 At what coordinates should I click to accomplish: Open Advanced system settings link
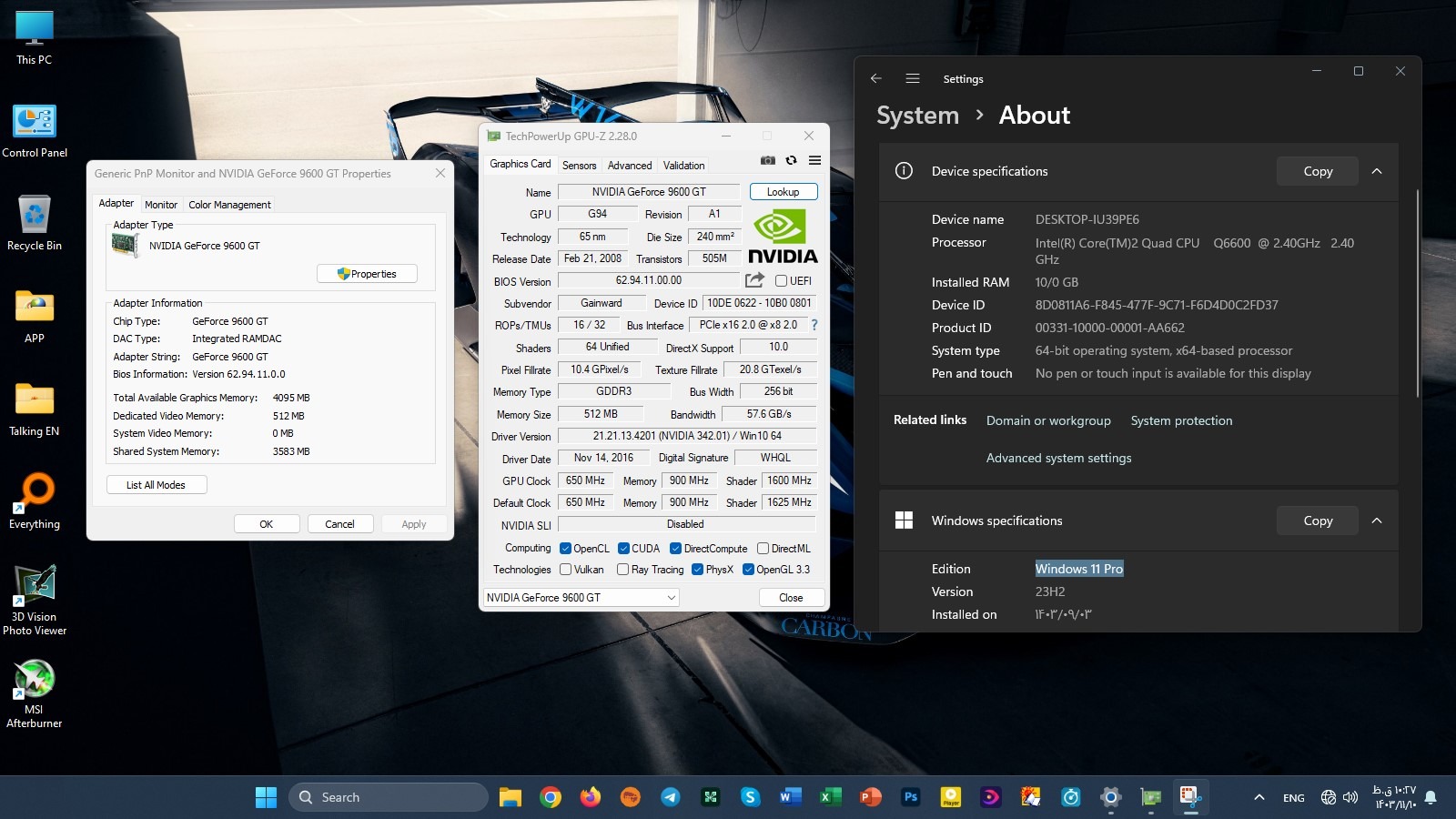point(1058,458)
